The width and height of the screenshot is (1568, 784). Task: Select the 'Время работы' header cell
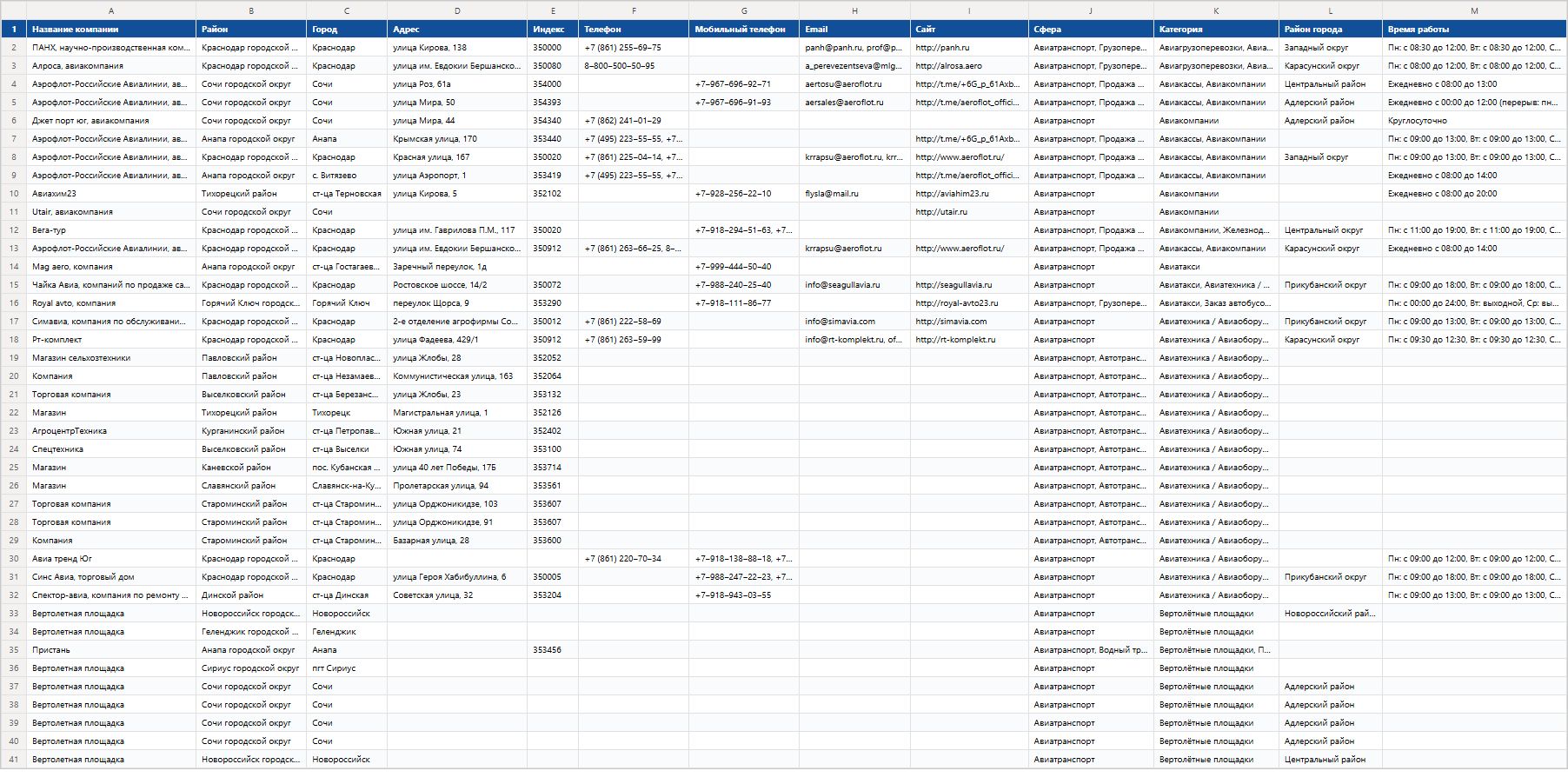click(x=1474, y=29)
